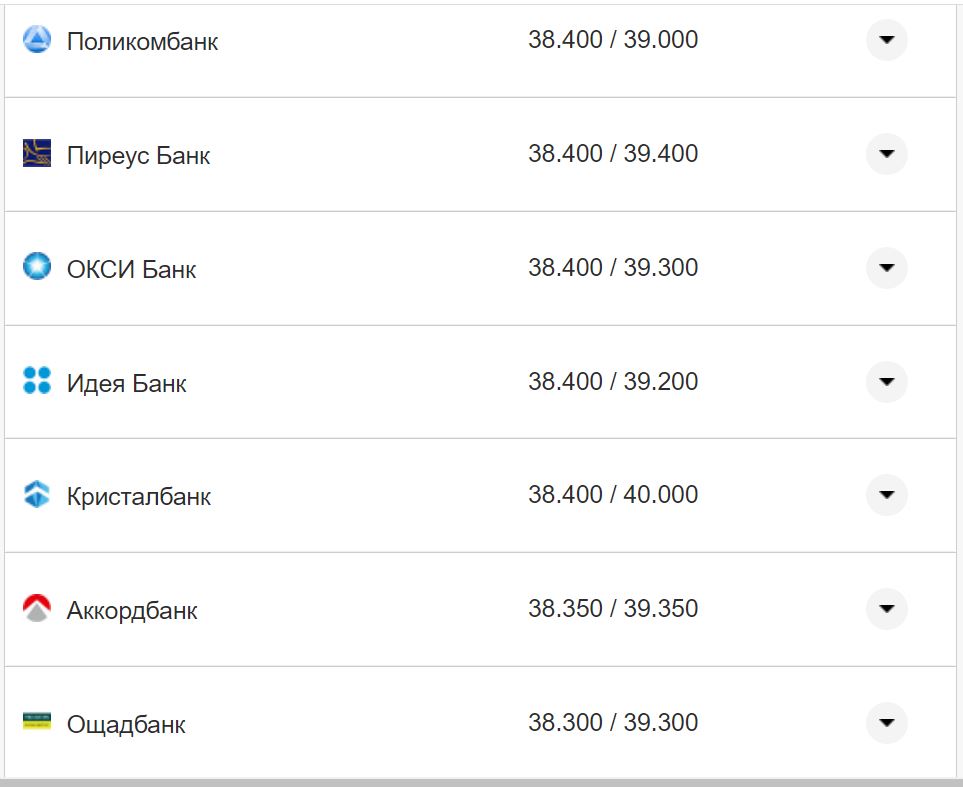This screenshot has height=787, width=963.
Task: Click the Ощадбанк logo icon
Action: click(x=37, y=722)
